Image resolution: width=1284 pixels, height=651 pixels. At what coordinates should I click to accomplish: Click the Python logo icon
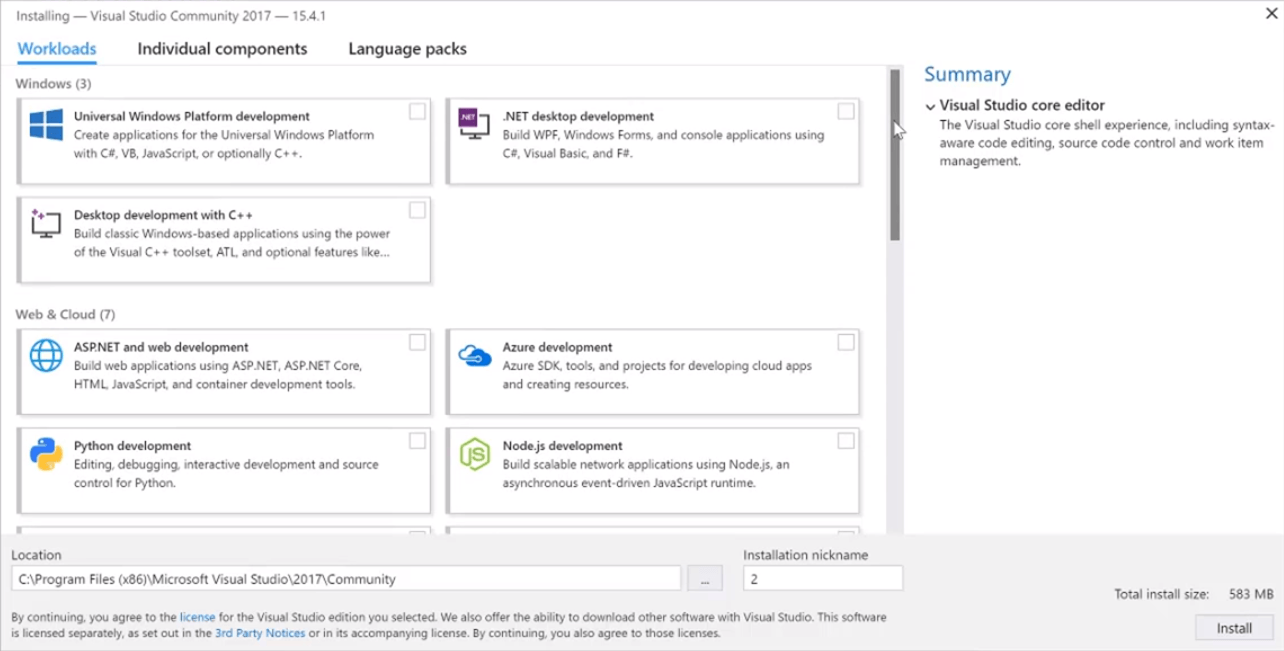click(x=46, y=454)
